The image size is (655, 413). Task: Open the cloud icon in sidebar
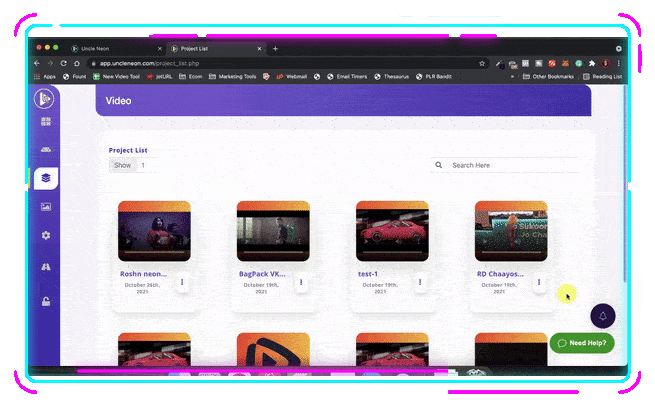tap(46, 149)
